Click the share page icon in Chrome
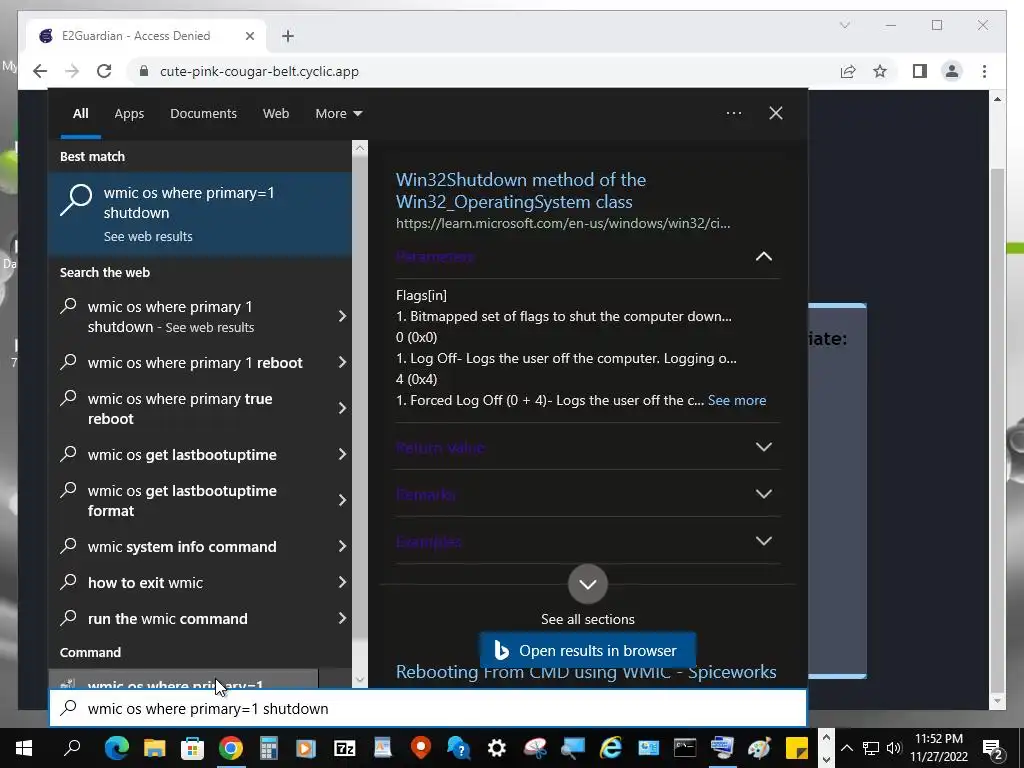 click(848, 71)
